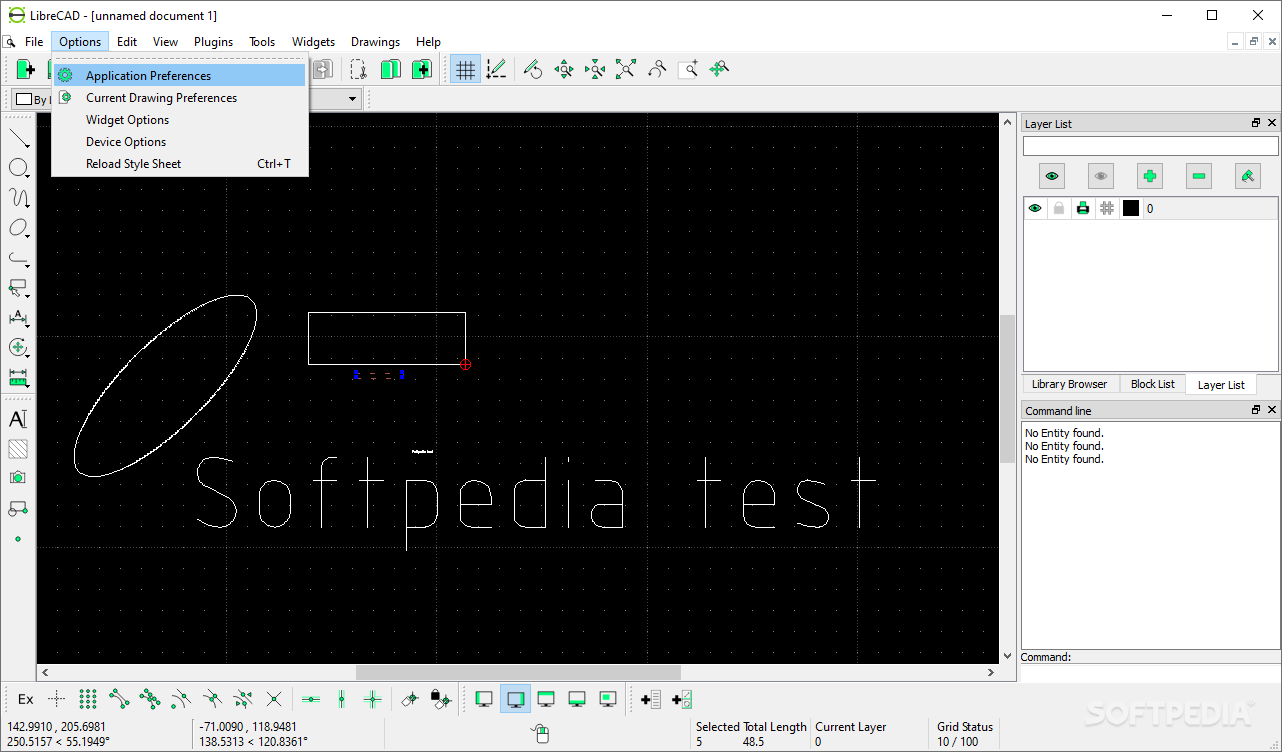
Task: Click the Redraw icon
Action: [x=533, y=69]
